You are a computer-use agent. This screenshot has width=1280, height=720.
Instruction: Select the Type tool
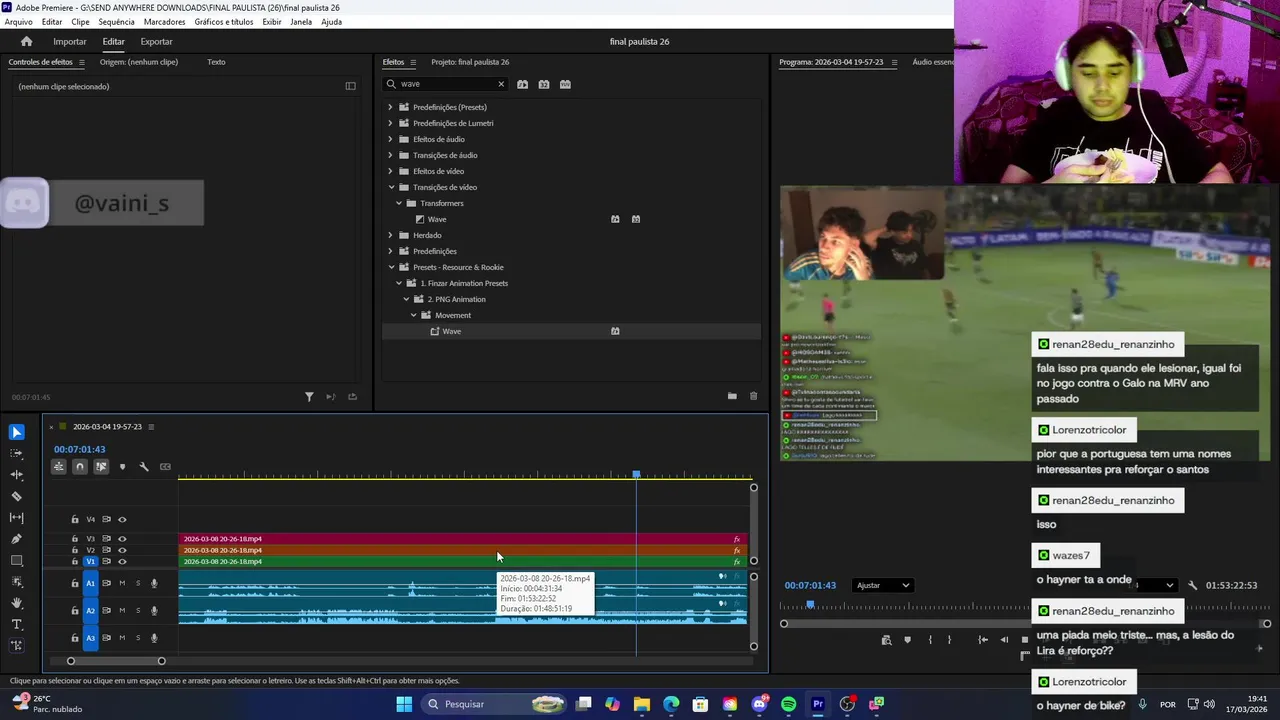click(16, 625)
